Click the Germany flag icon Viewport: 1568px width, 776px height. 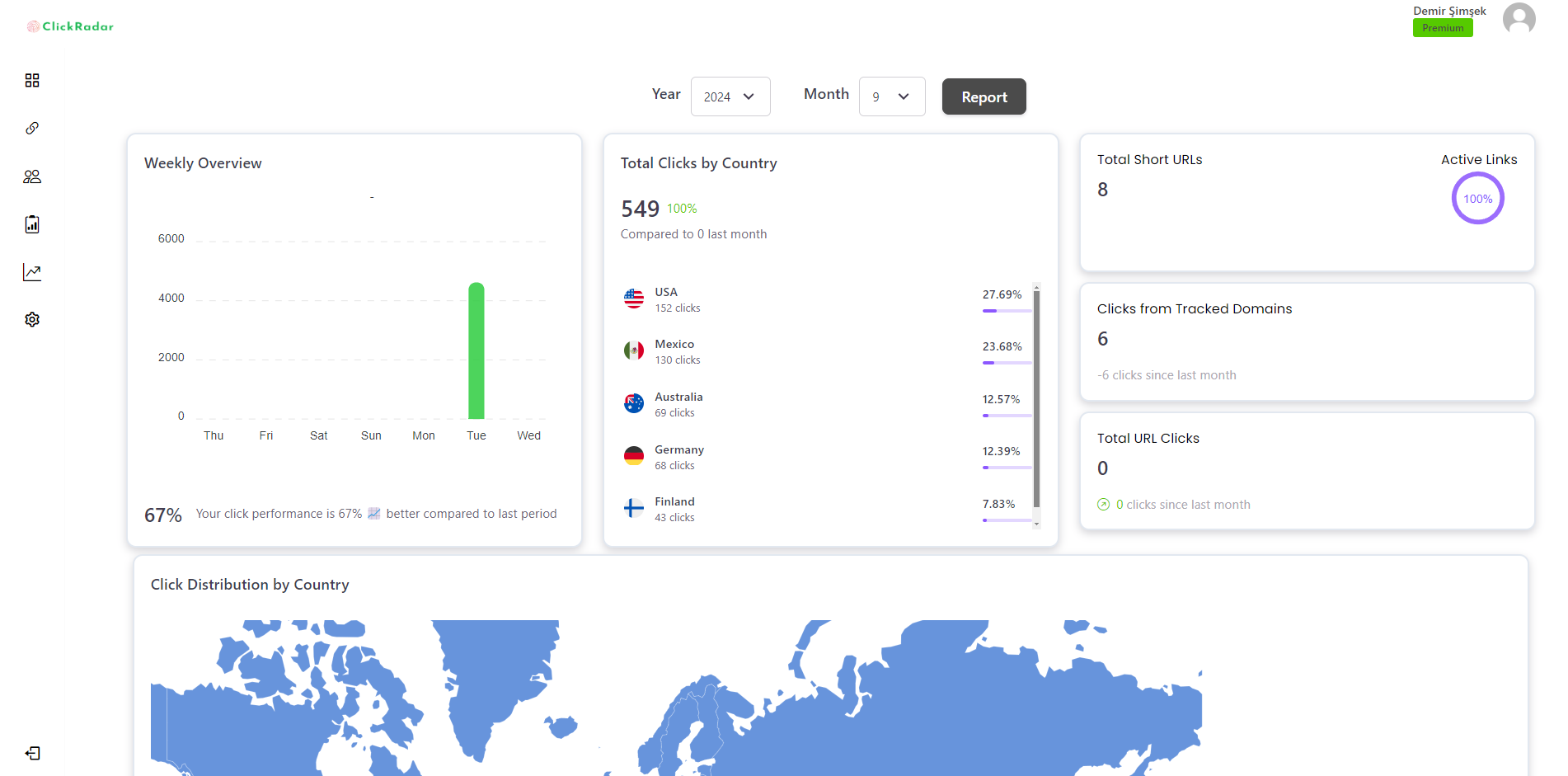pyautogui.click(x=634, y=455)
